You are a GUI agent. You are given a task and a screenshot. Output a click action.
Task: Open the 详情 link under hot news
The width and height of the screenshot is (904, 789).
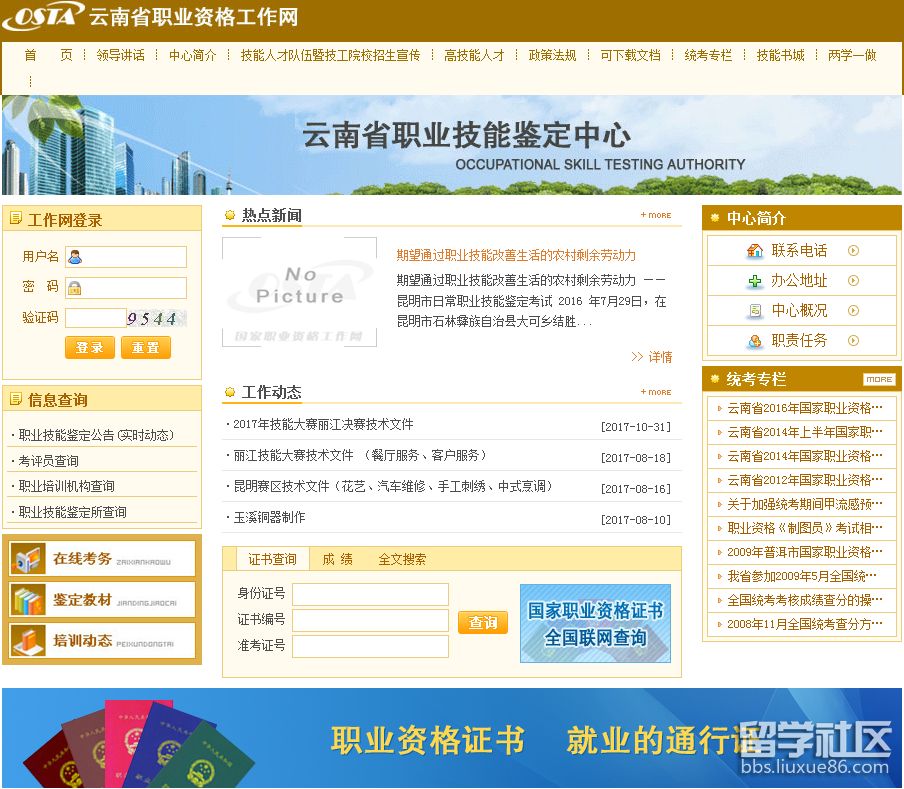click(x=660, y=357)
